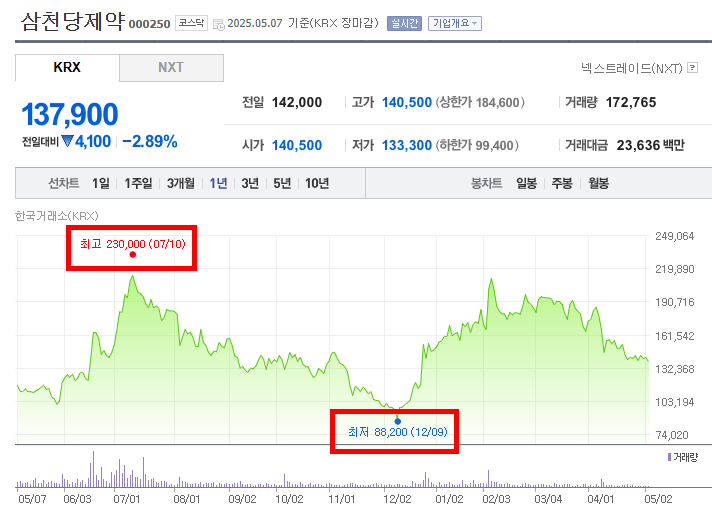
Task: Click the 거래대금 23,636 백만 value
Action: [650, 145]
